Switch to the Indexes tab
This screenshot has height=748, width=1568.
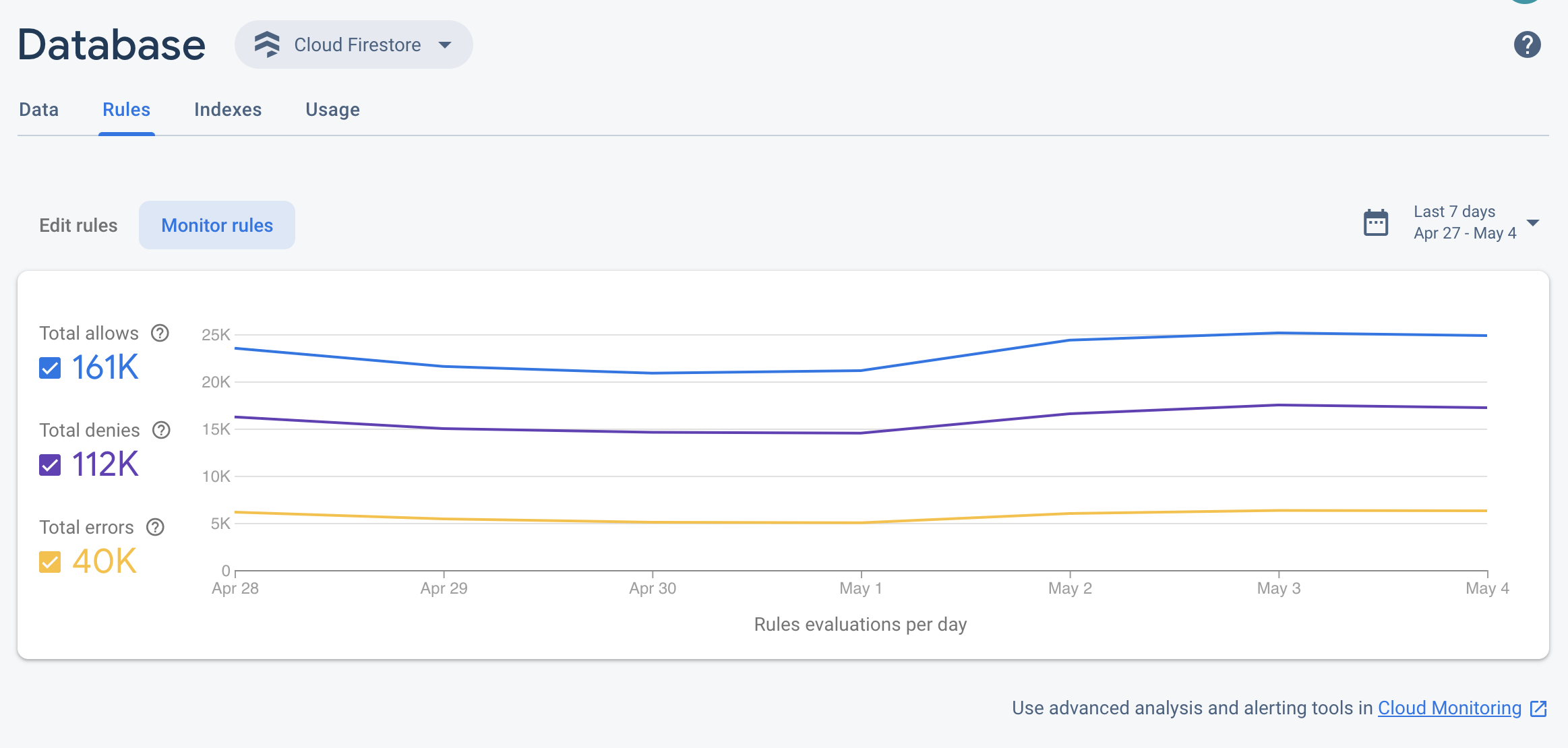[x=228, y=109]
